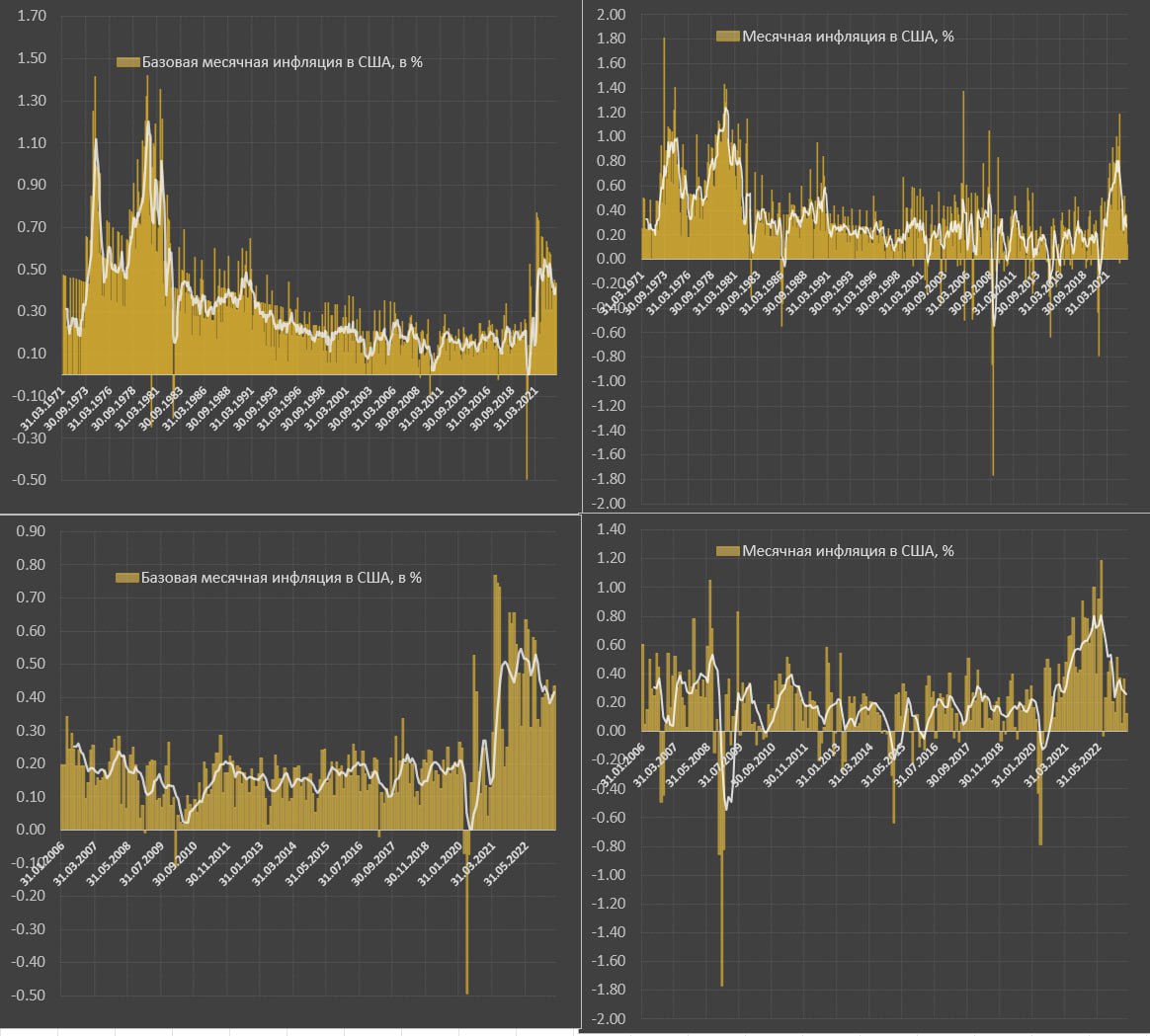Select top-right legend text 'Месячная инфляция в США, %'
This screenshot has height=1036, width=1150.
tap(848, 37)
